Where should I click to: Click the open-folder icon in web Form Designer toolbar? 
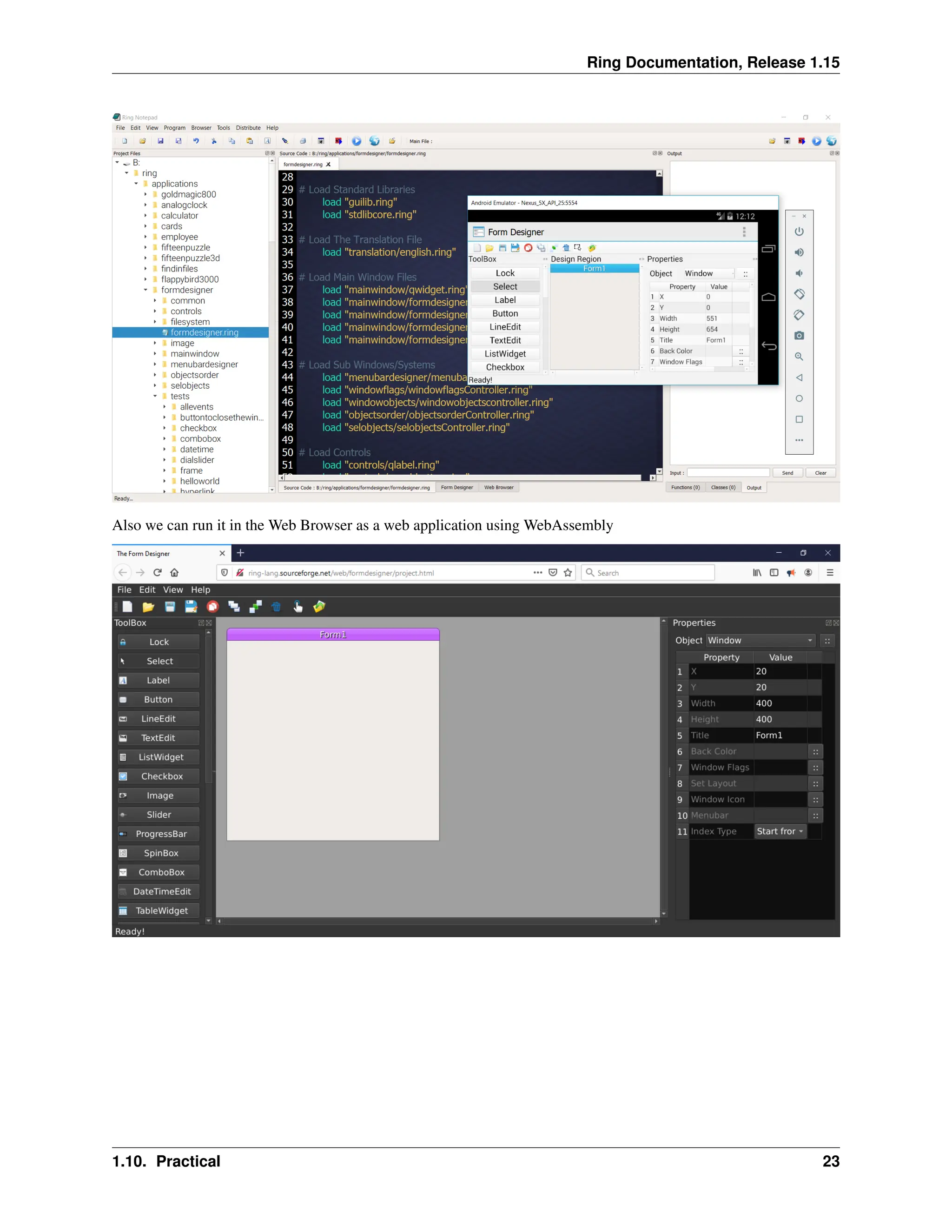[148, 606]
